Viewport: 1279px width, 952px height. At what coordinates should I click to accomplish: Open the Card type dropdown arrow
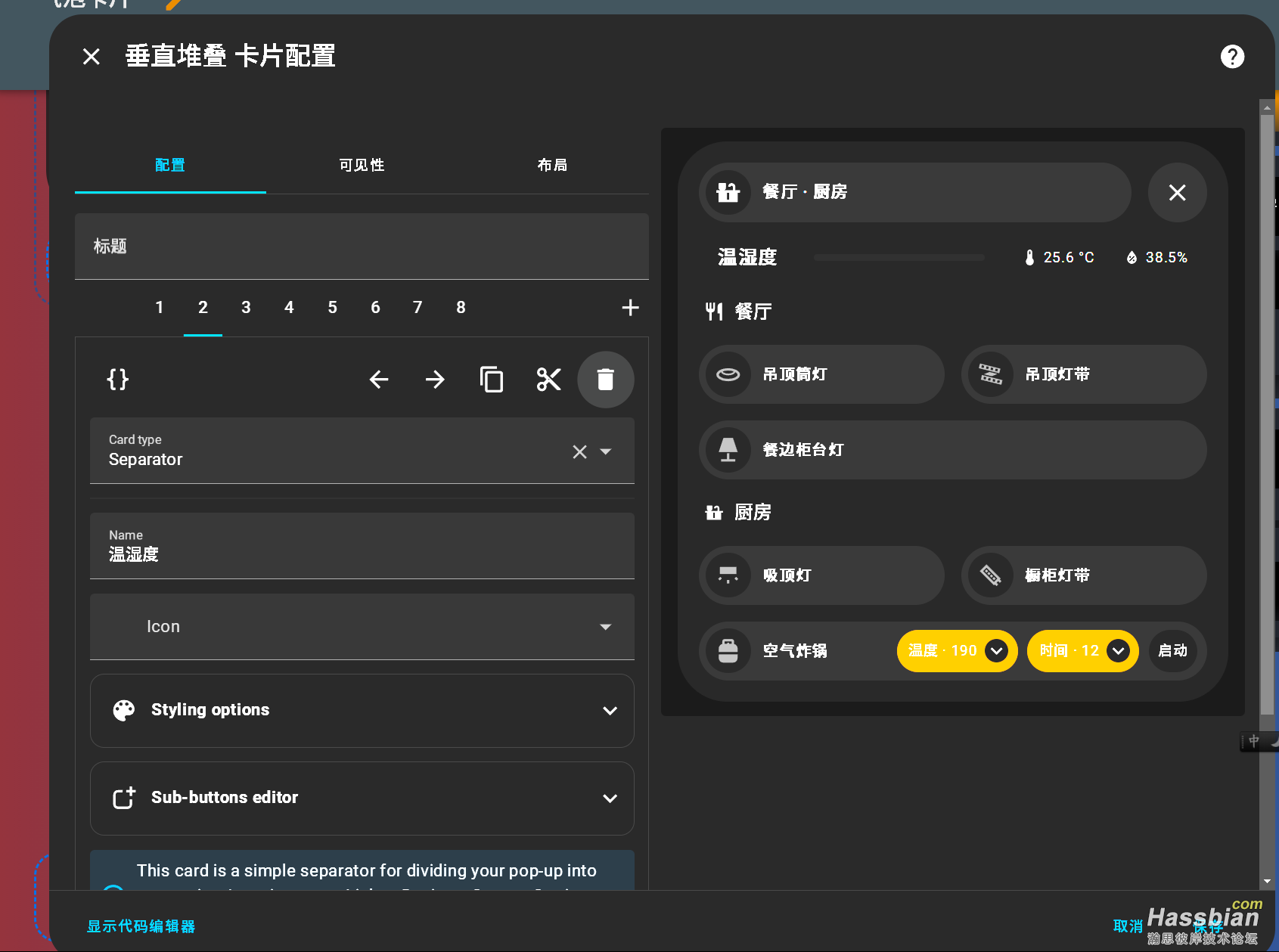pos(605,451)
